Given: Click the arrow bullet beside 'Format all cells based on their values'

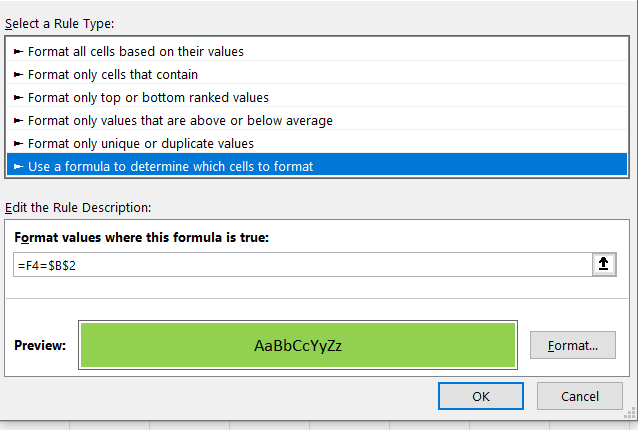Looking at the screenshot, I should (x=18, y=51).
